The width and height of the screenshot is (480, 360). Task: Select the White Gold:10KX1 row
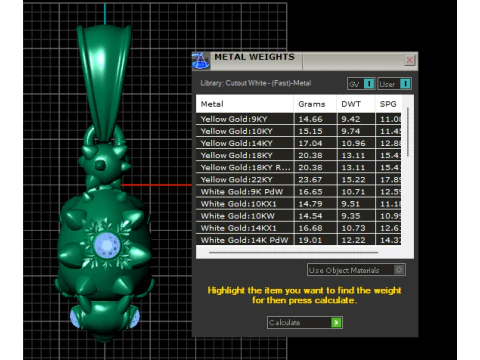[x=299, y=204]
